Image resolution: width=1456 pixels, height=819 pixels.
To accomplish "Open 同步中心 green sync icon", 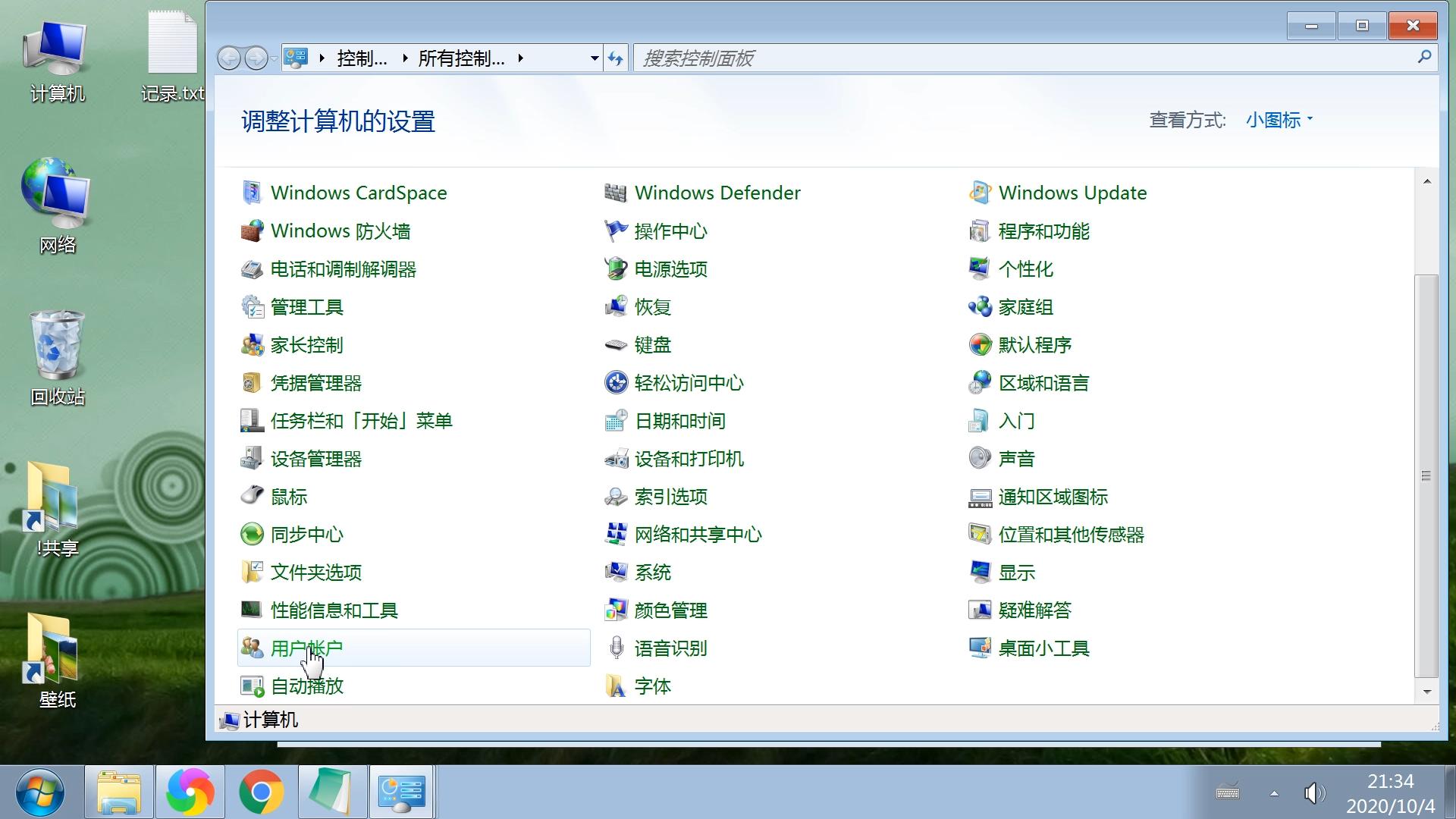I will [252, 535].
